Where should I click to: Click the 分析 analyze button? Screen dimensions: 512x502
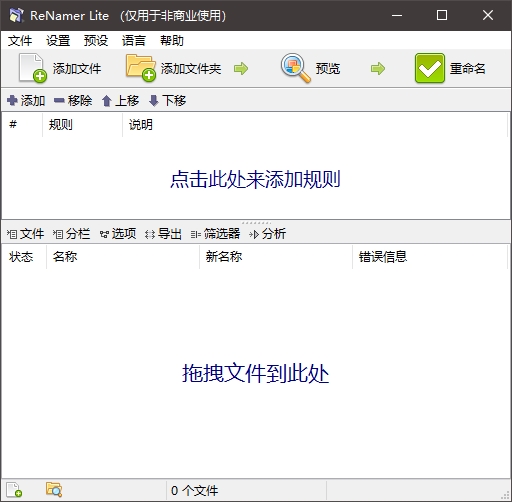pos(267,234)
